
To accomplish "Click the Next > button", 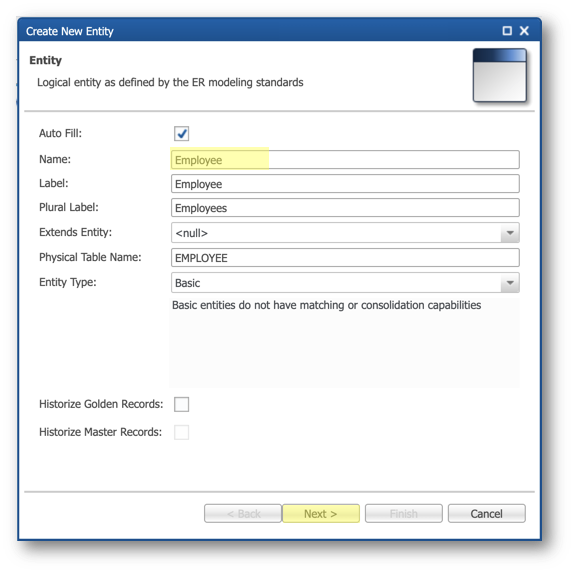I will click(321, 514).
